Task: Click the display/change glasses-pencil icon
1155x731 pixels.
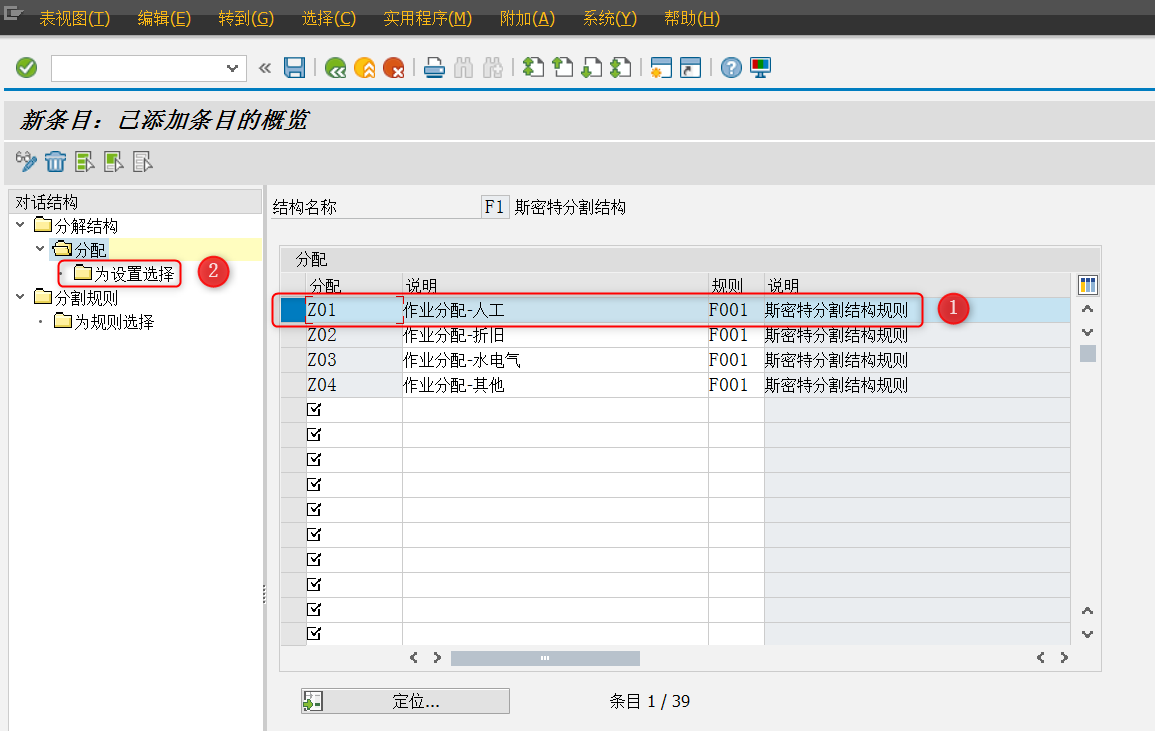Action: click(25, 161)
